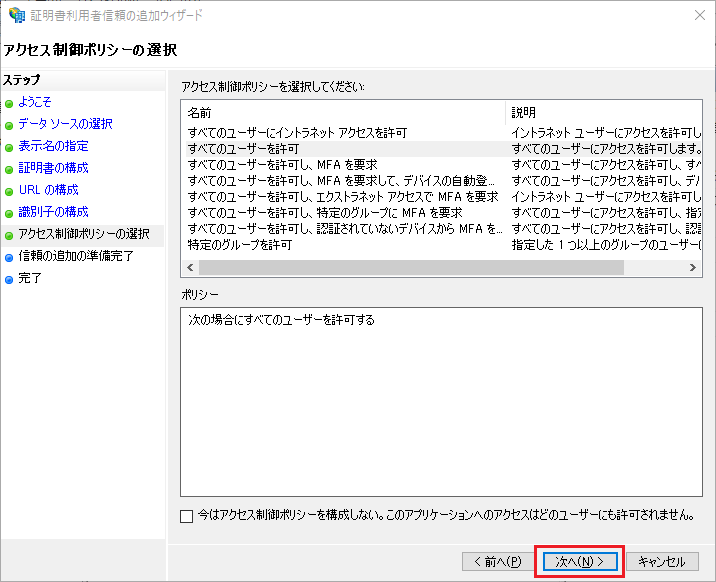Click the wizard title bar icon
Screen dimensions: 716x582
click(x=17, y=15)
